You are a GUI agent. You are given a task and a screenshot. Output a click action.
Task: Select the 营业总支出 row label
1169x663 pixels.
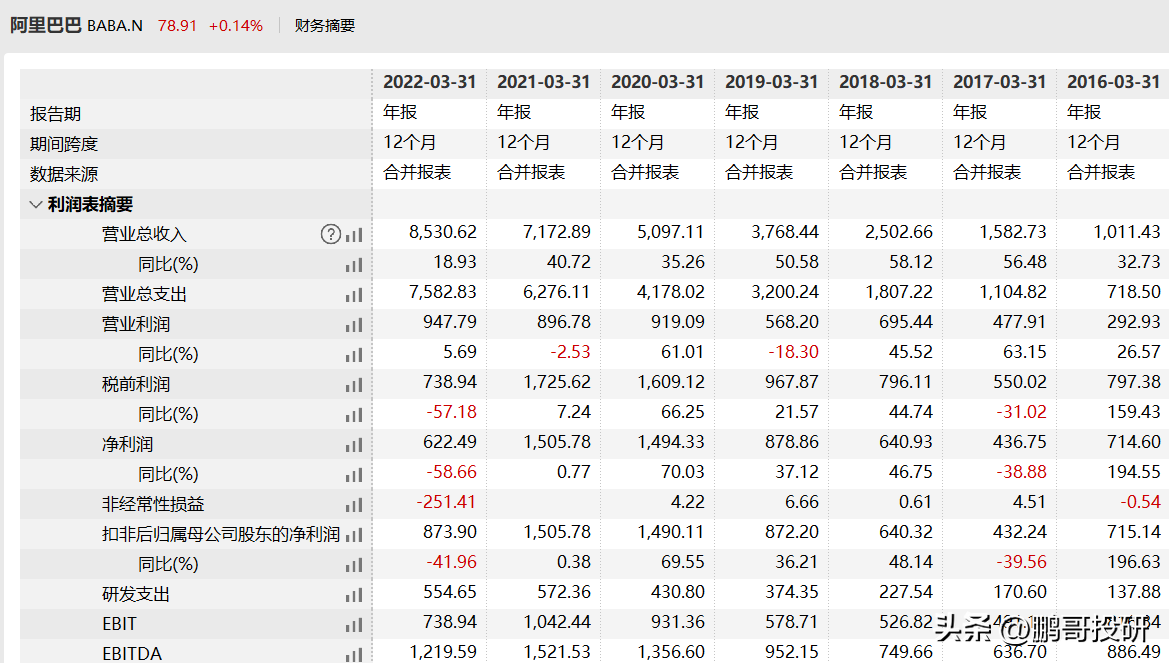coord(144,295)
